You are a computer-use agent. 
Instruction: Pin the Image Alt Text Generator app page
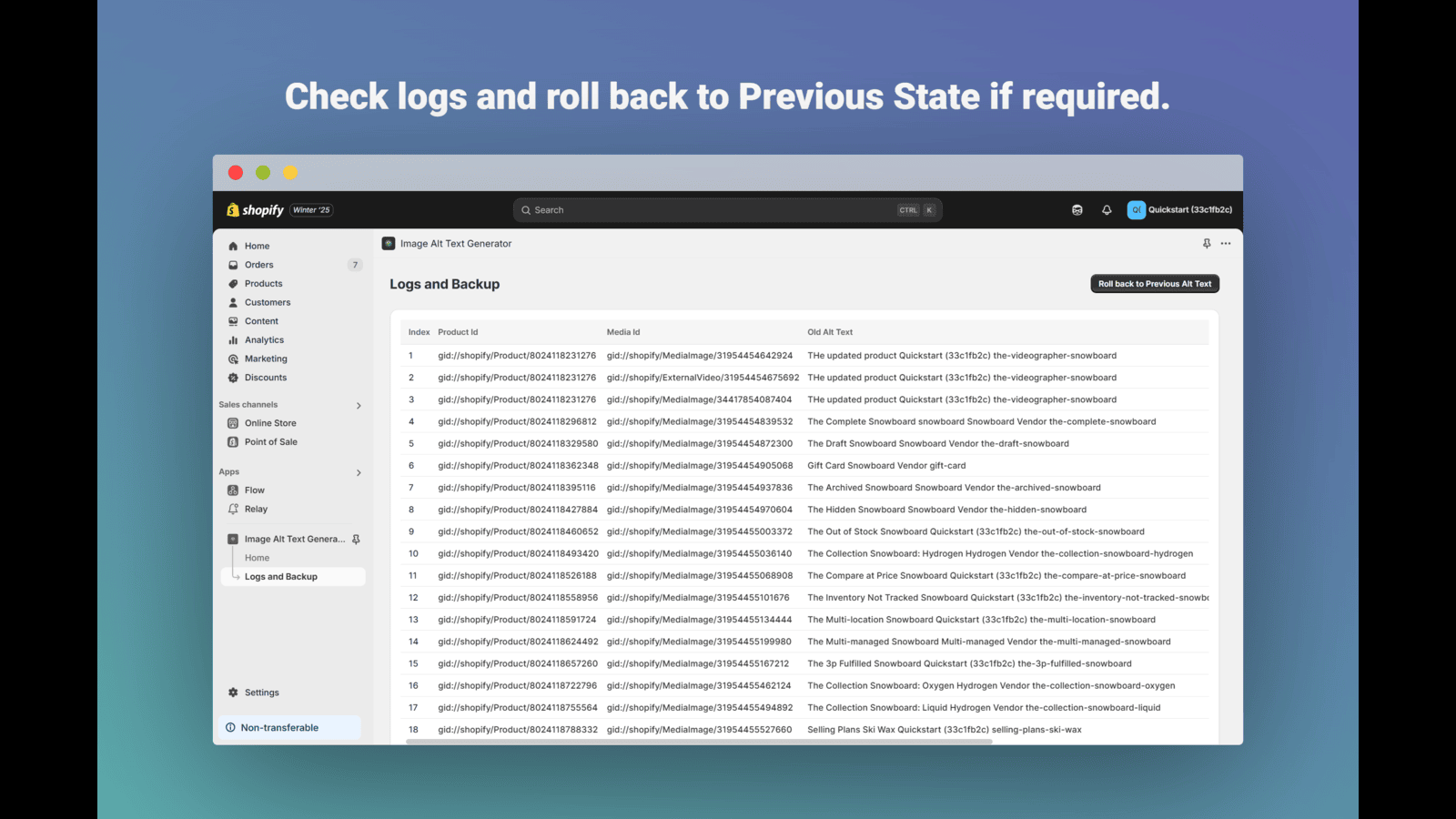1207,244
